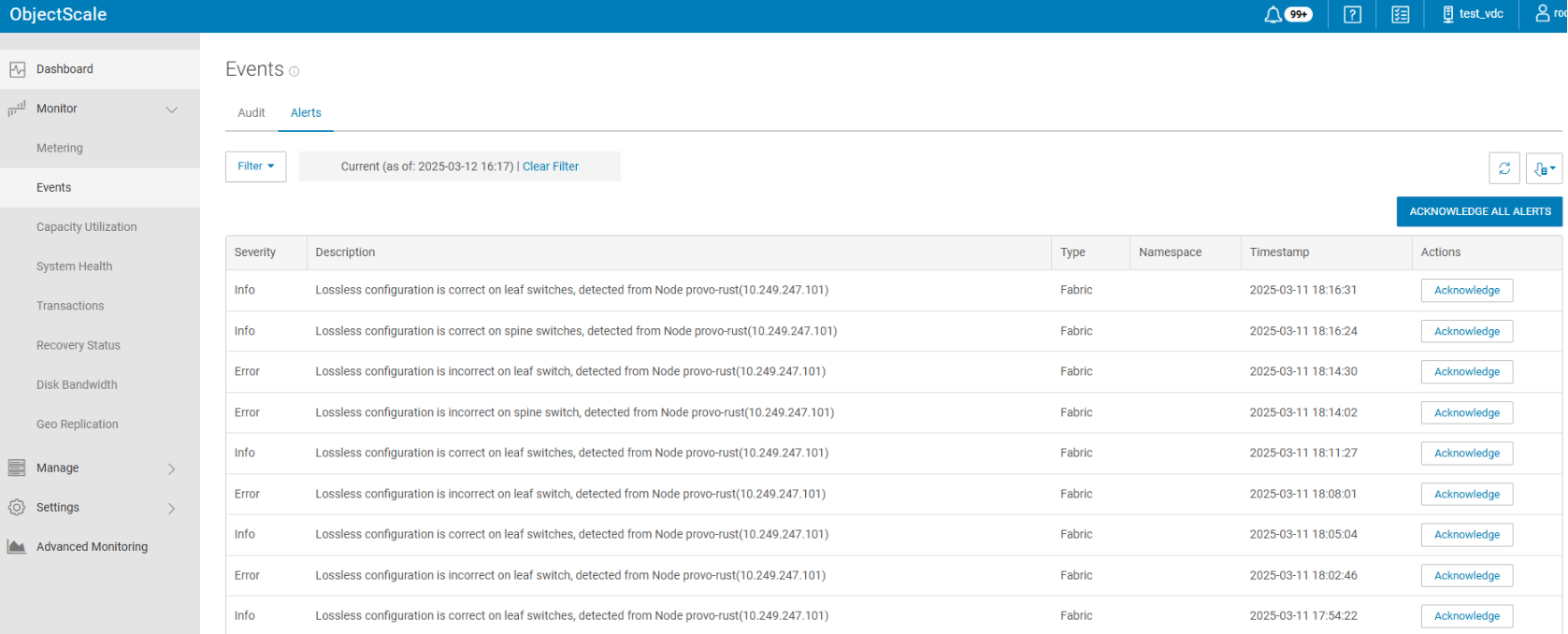Click Acknowledge All Alerts button
Image resolution: width=1568 pixels, height=634 pixels.
[1479, 211]
